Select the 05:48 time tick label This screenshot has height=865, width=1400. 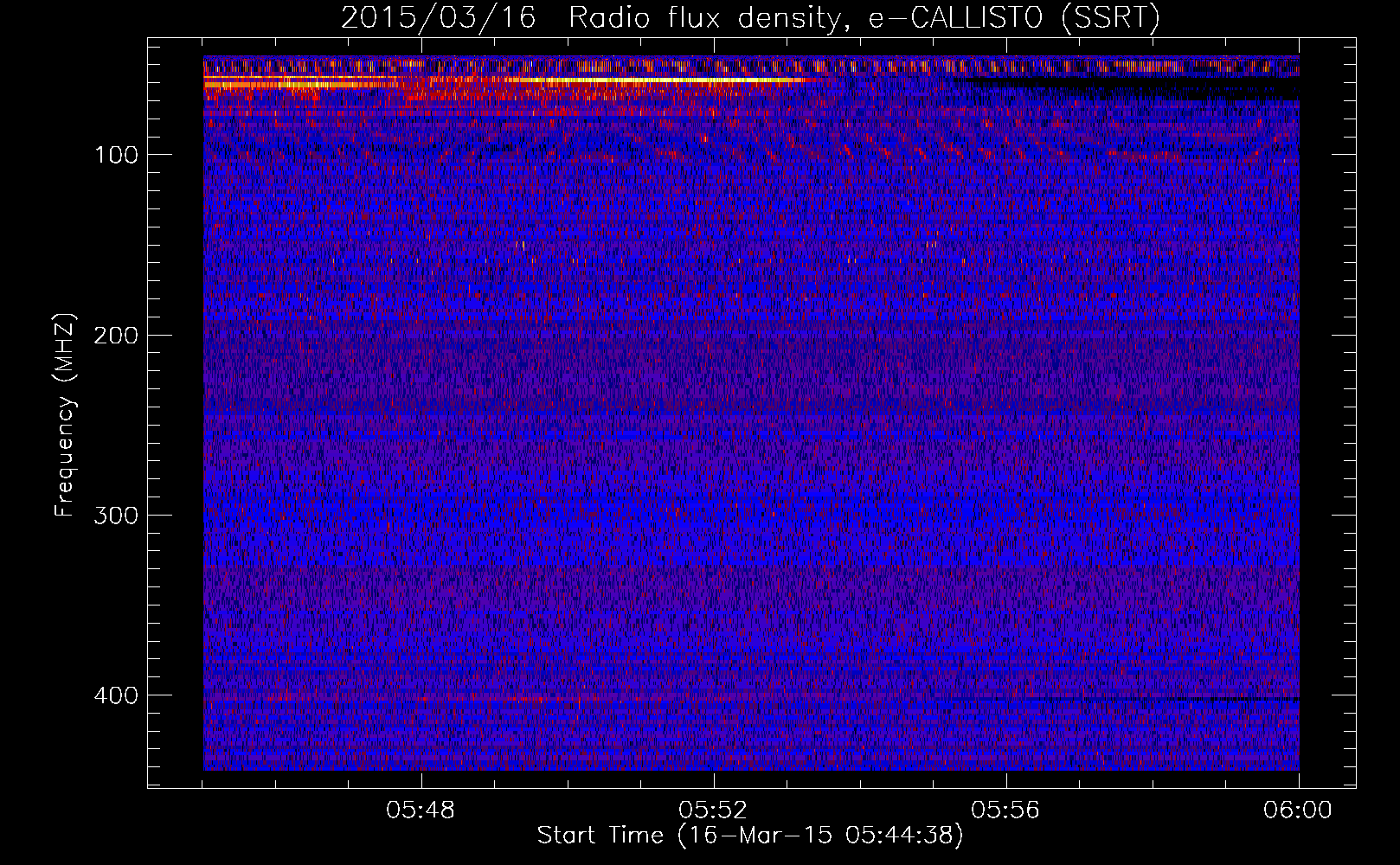coord(421,811)
